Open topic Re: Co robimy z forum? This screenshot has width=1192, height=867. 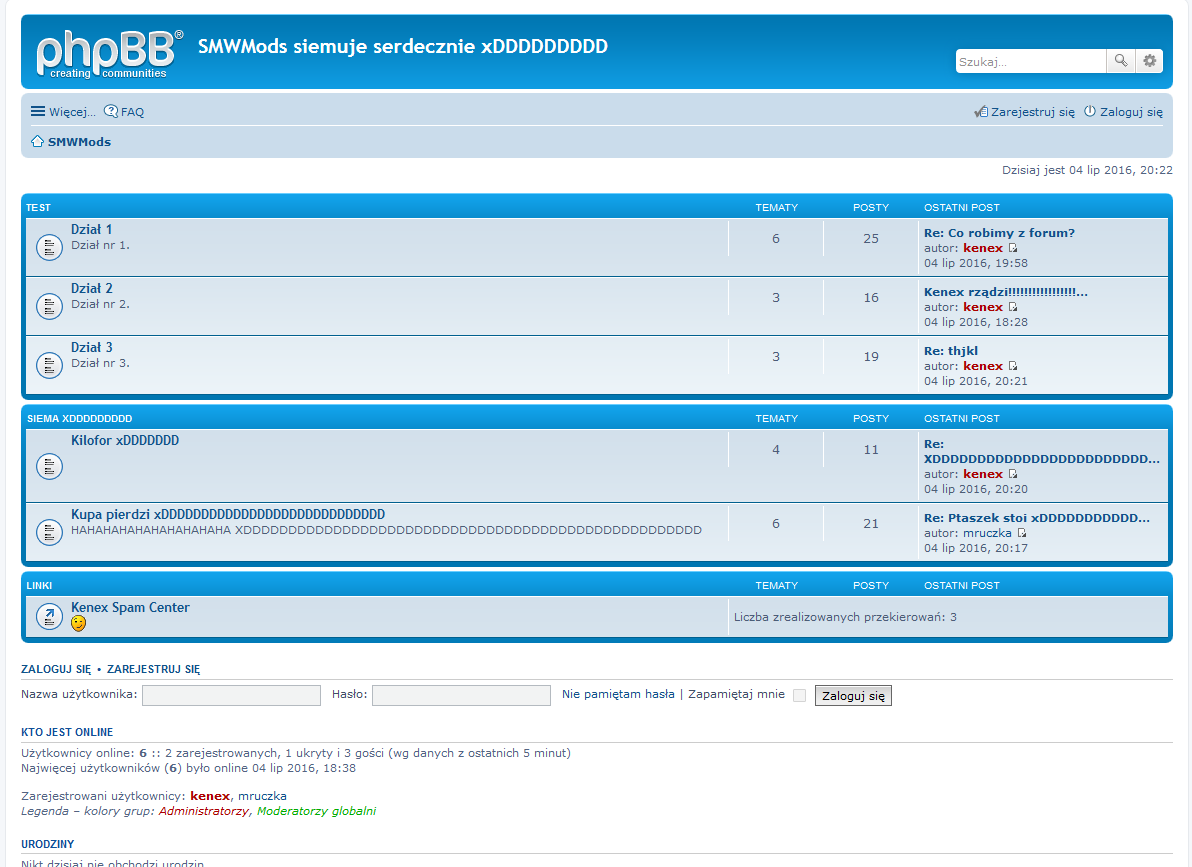(x=999, y=233)
